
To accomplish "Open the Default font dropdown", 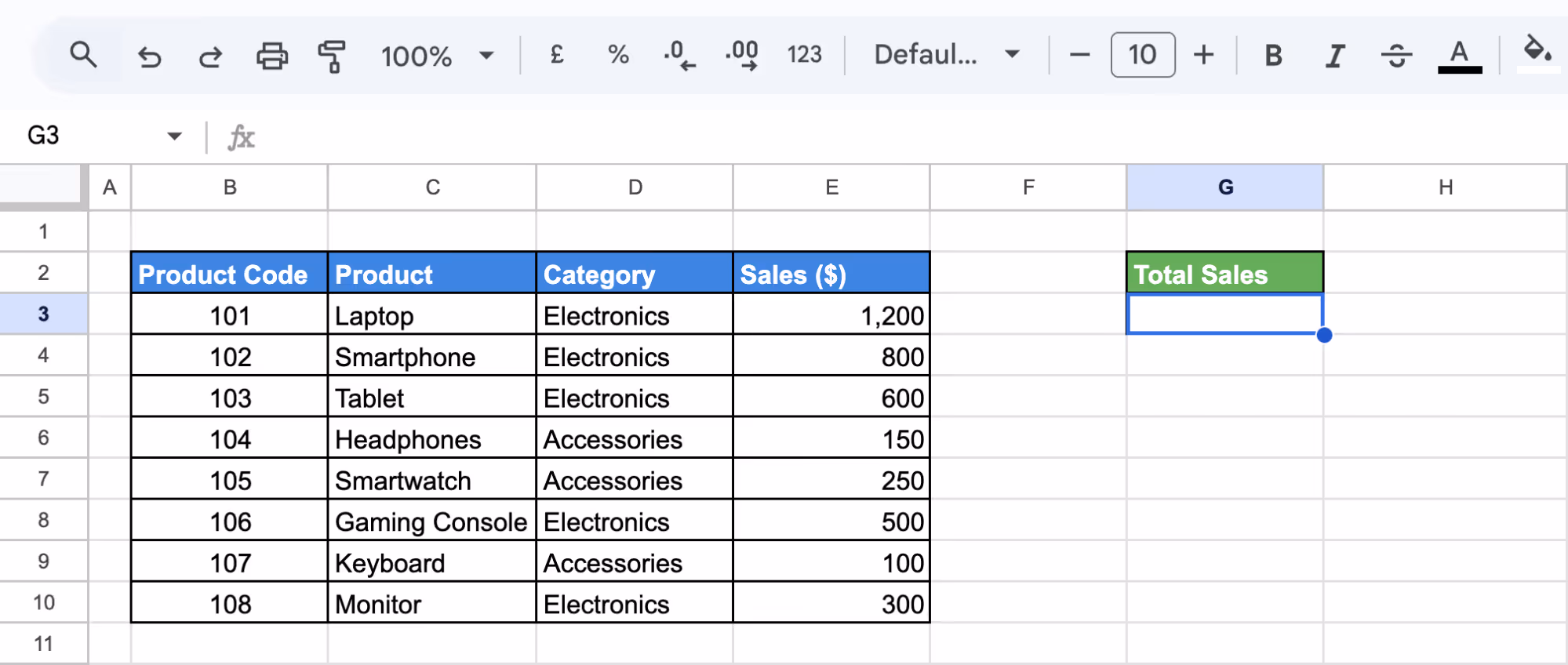I will [947, 54].
